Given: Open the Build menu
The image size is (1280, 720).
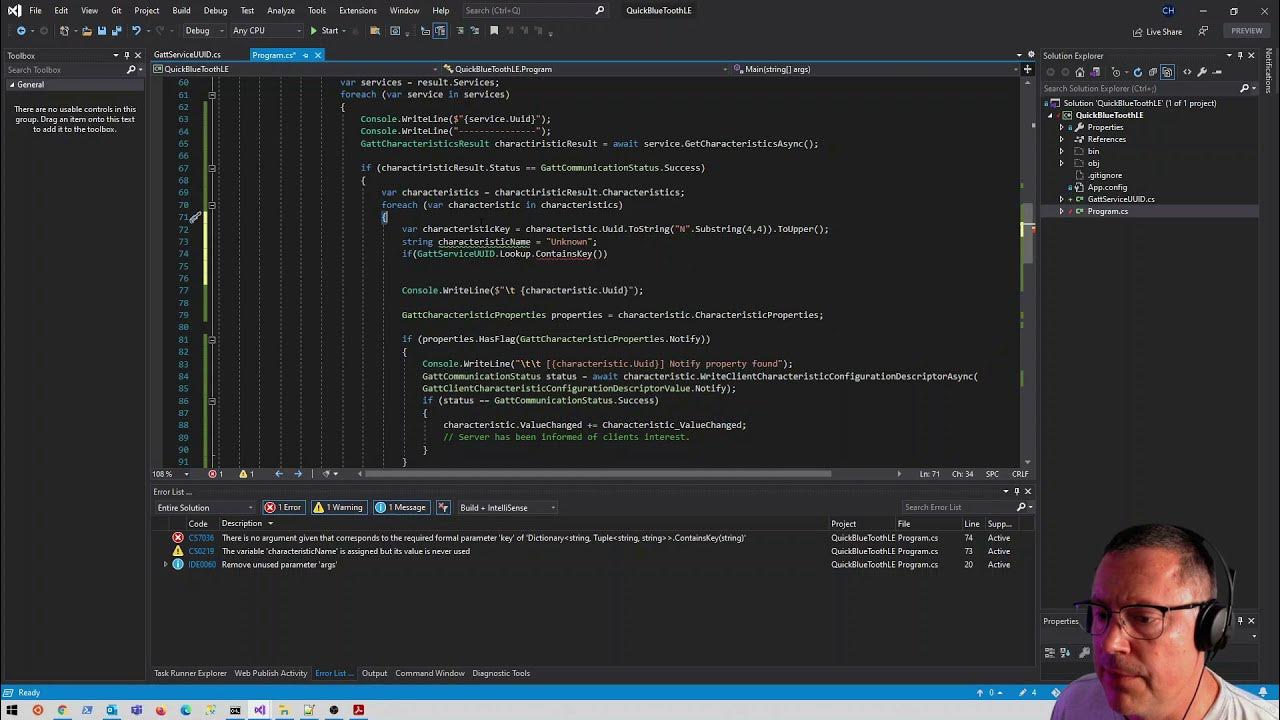Looking at the screenshot, I should 181,11.
